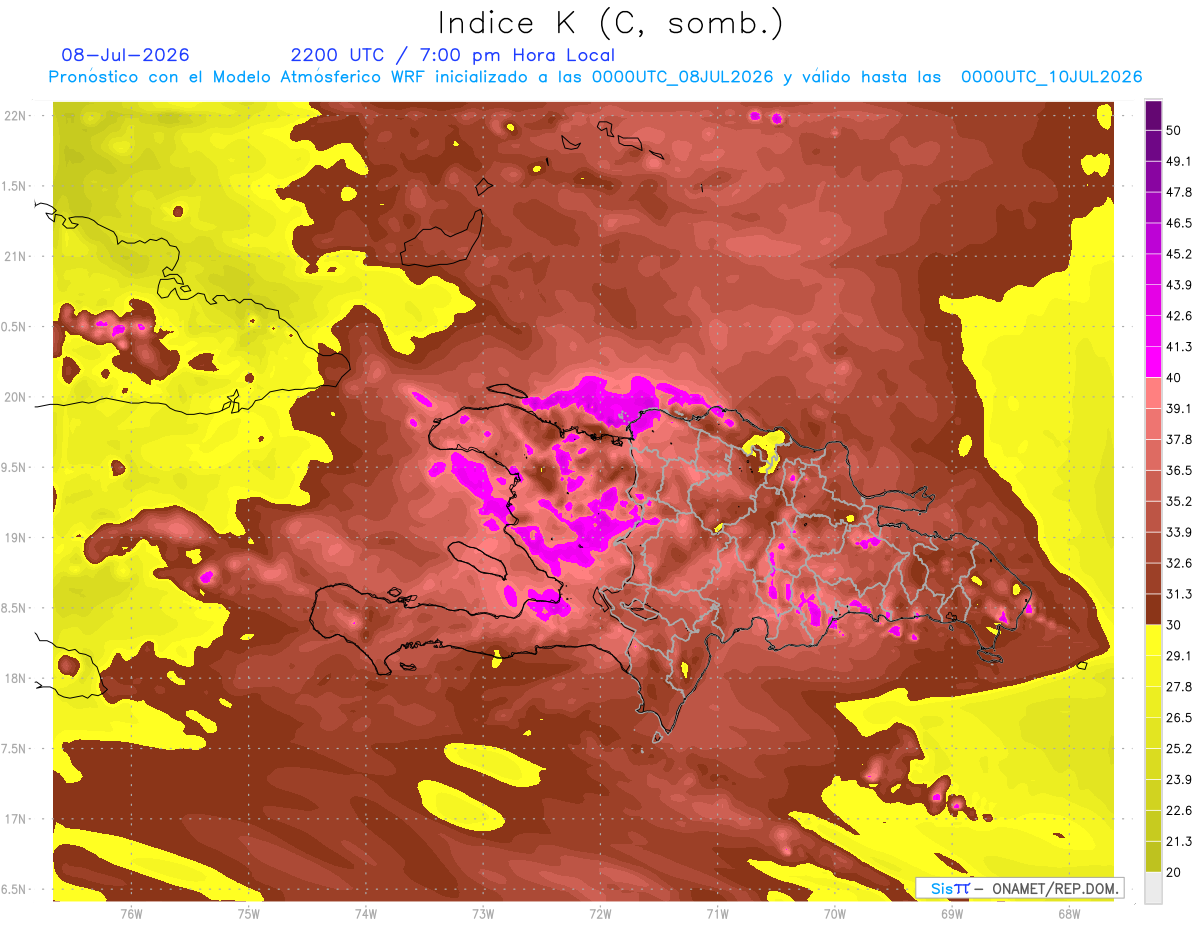Click the '75W' longitude axis label
The width and height of the screenshot is (1200, 927).
tap(248, 913)
